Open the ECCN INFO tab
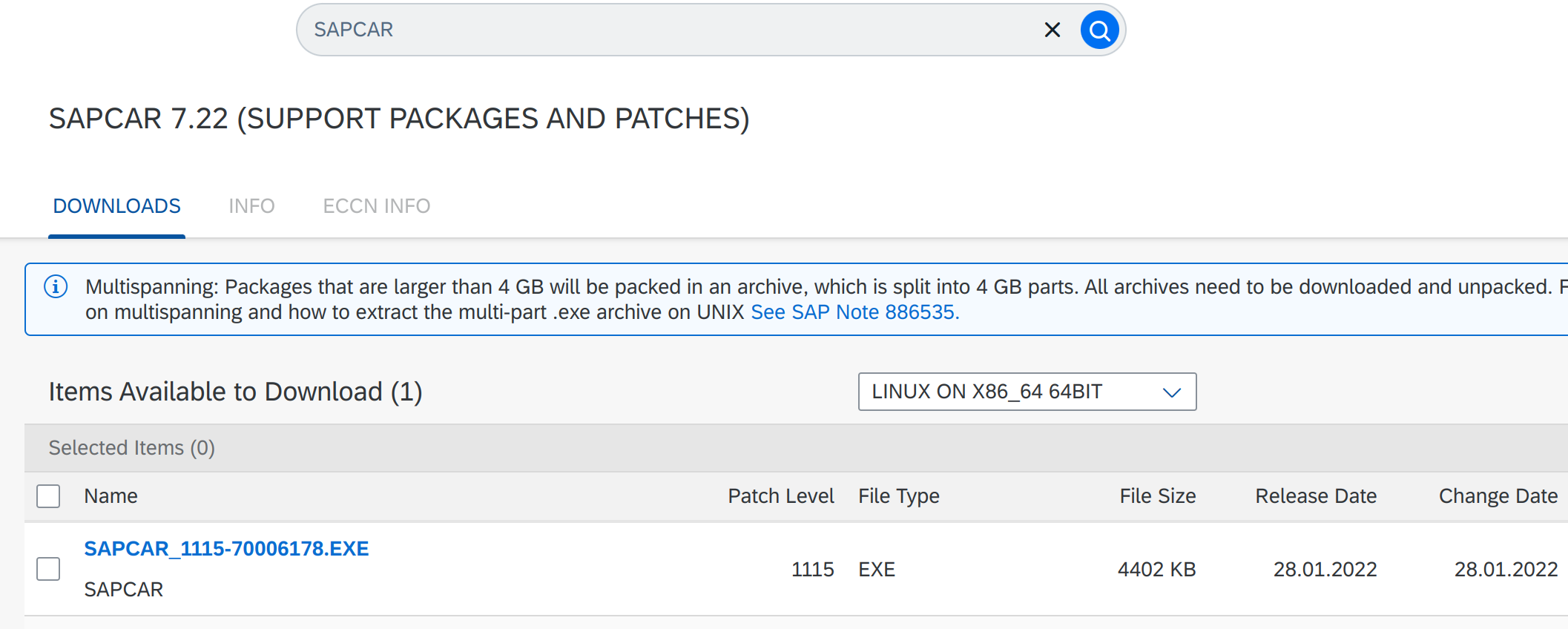 point(376,206)
